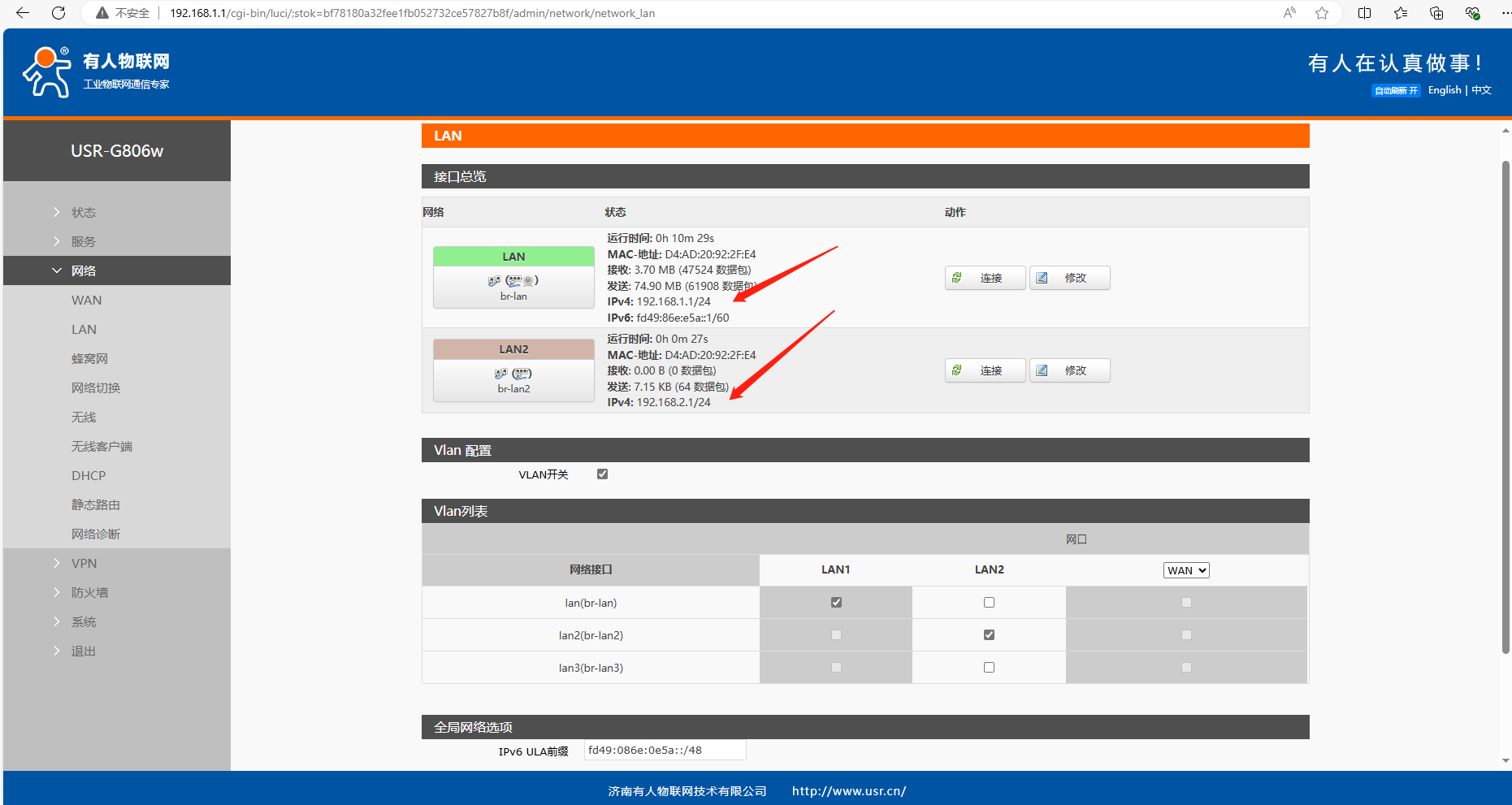Enable LAN2 port for lan3(br-lan3)

989,668
